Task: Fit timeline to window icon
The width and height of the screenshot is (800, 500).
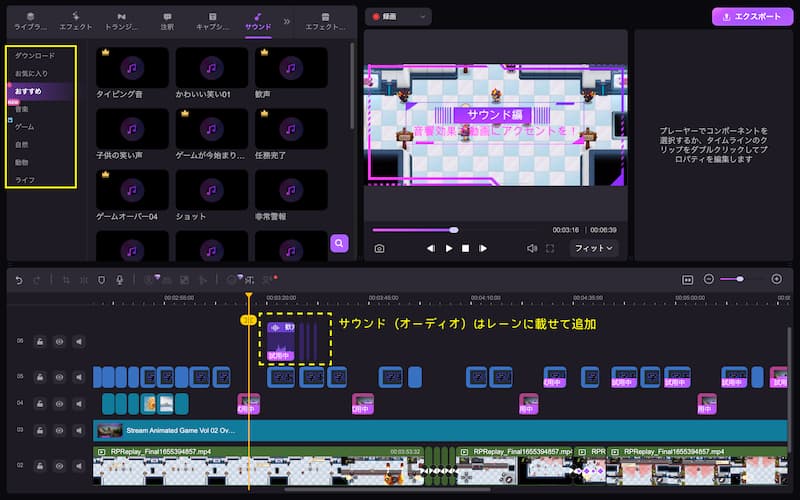Action: click(687, 280)
